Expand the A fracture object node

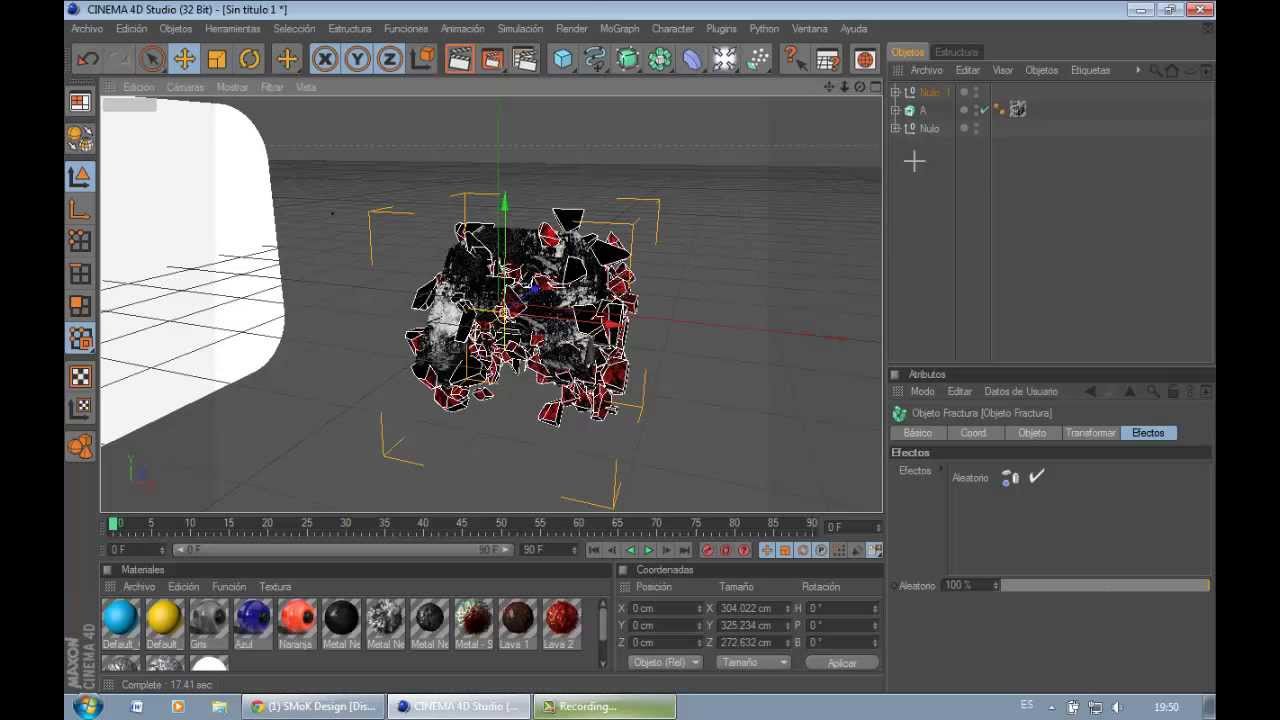click(896, 110)
